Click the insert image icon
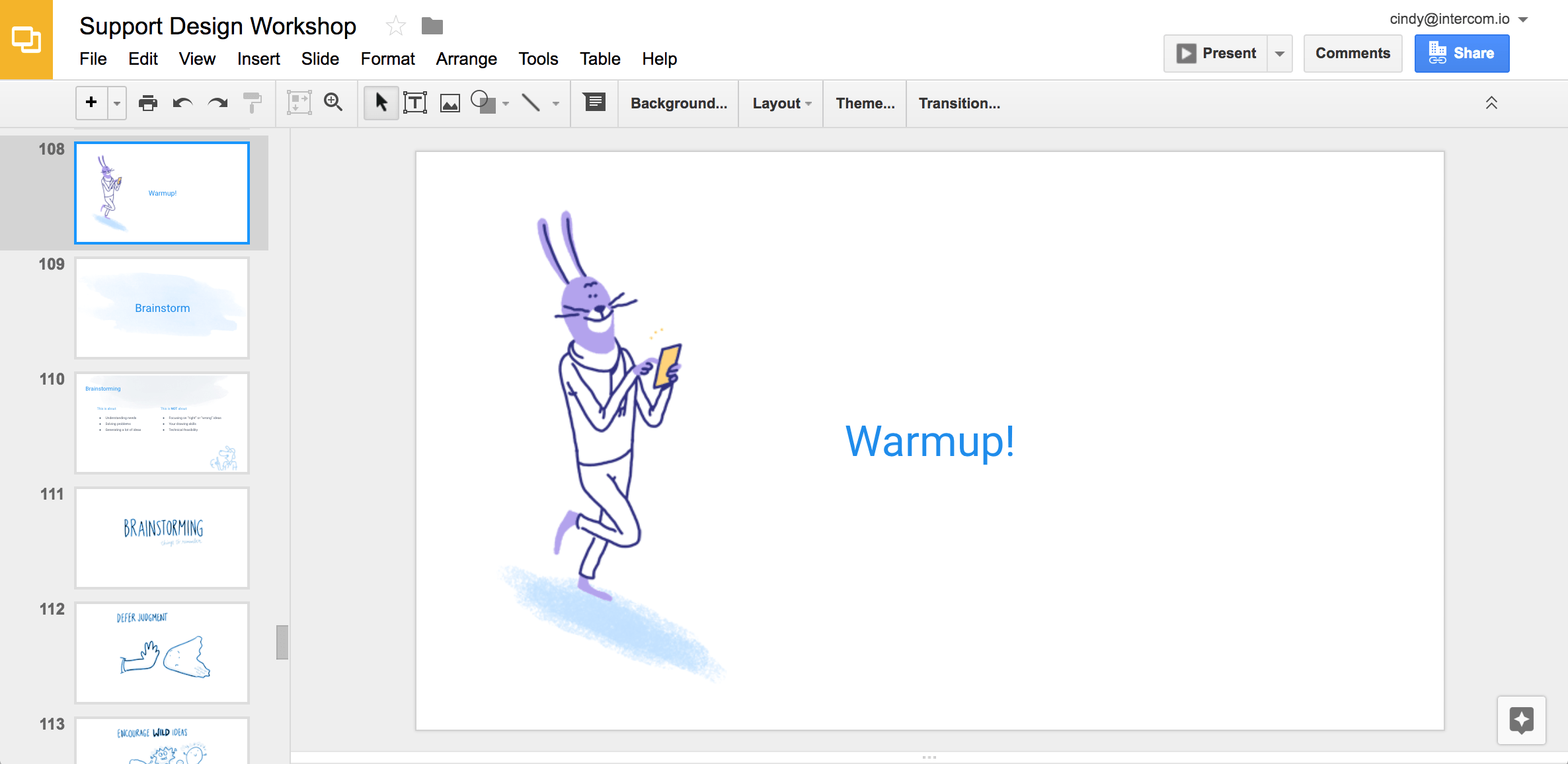Image resolution: width=1568 pixels, height=764 pixels. point(450,103)
